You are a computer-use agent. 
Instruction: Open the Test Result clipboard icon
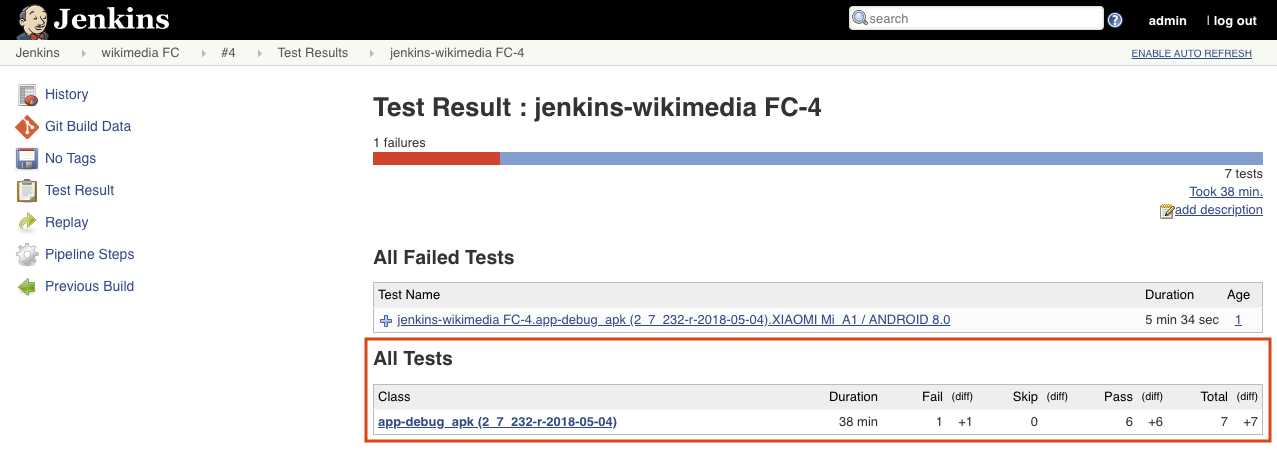(x=28, y=191)
